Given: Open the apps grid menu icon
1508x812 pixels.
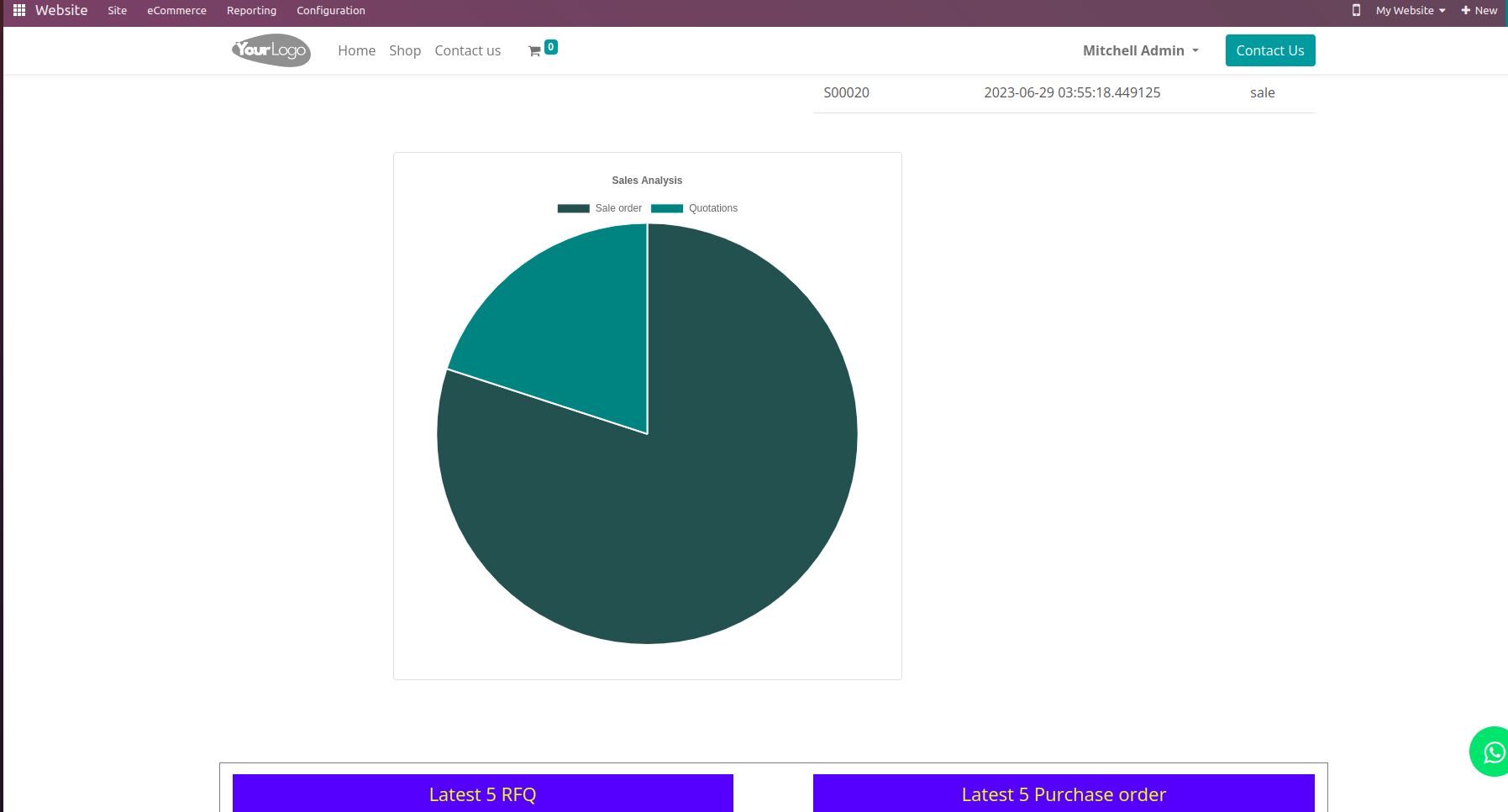Looking at the screenshot, I should 19,10.
